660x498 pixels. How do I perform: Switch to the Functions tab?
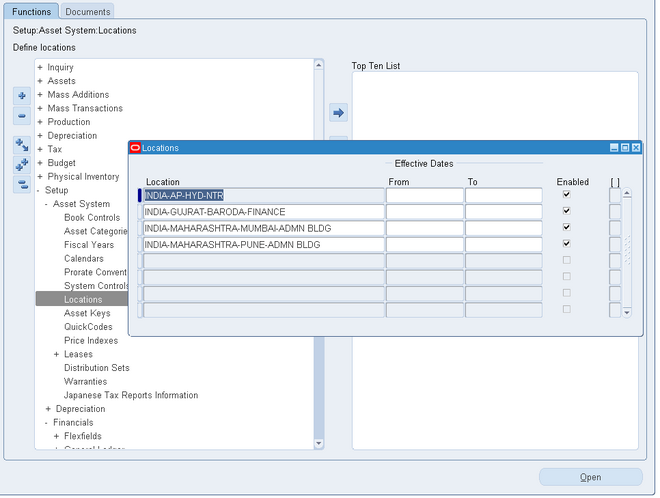tap(31, 11)
